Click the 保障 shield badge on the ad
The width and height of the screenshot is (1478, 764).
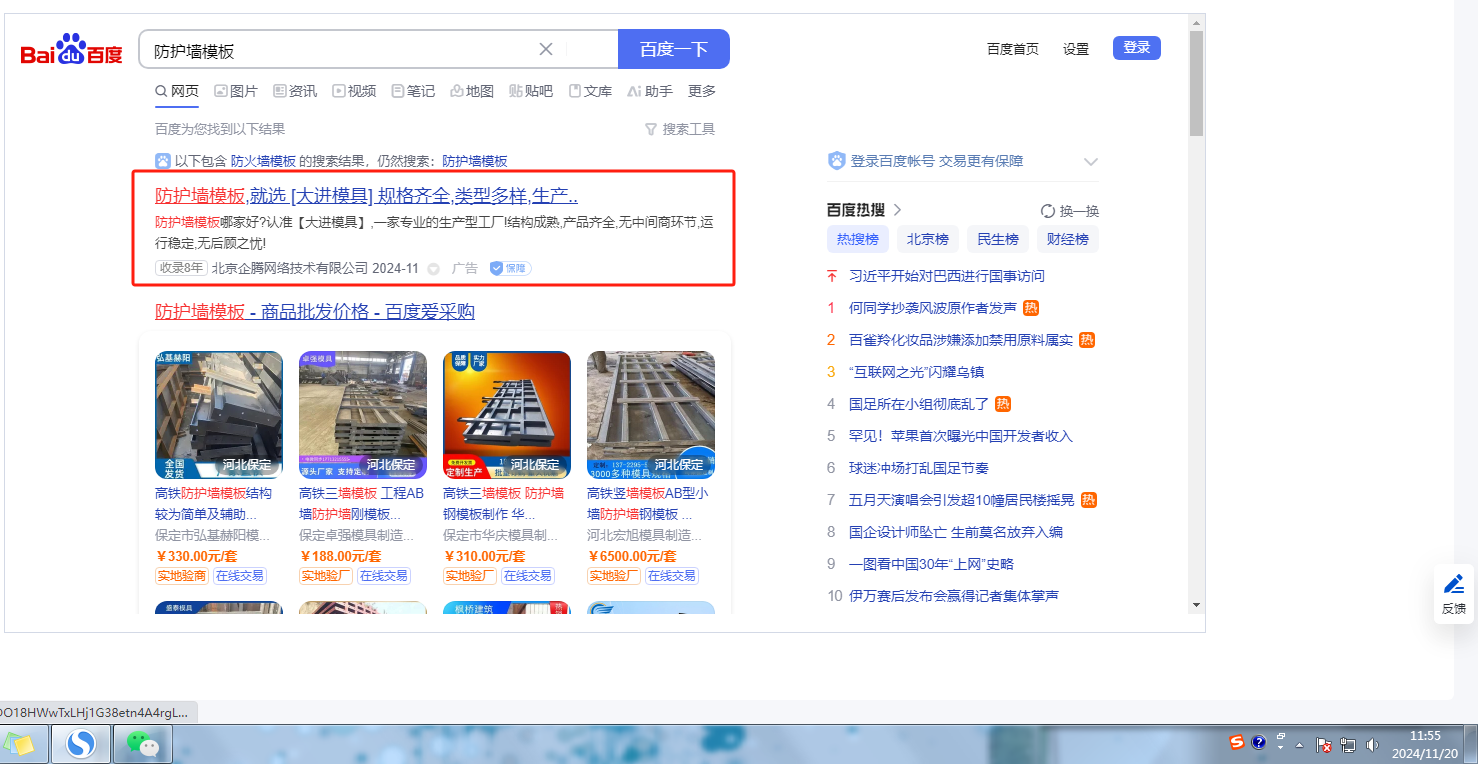[x=510, y=268]
